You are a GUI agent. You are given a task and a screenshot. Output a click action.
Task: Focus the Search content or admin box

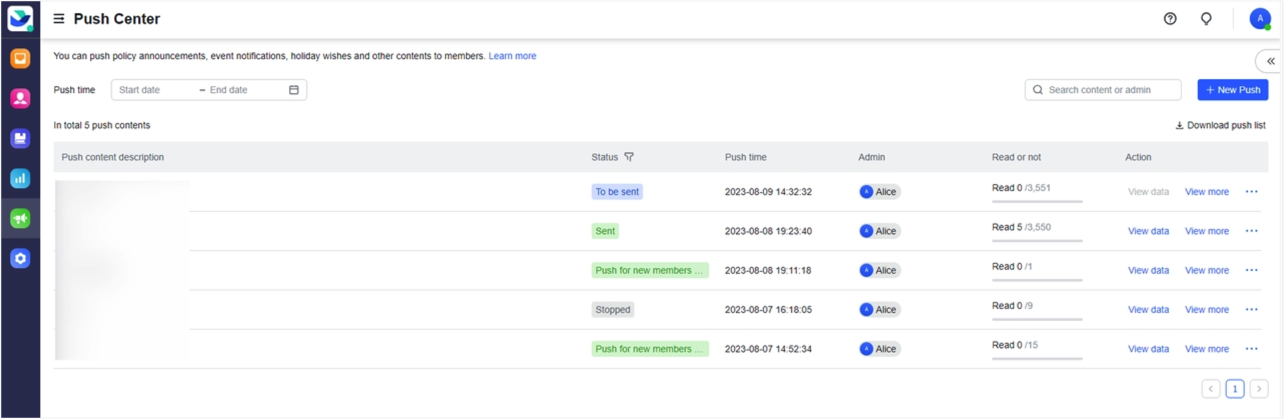coord(1103,90)
